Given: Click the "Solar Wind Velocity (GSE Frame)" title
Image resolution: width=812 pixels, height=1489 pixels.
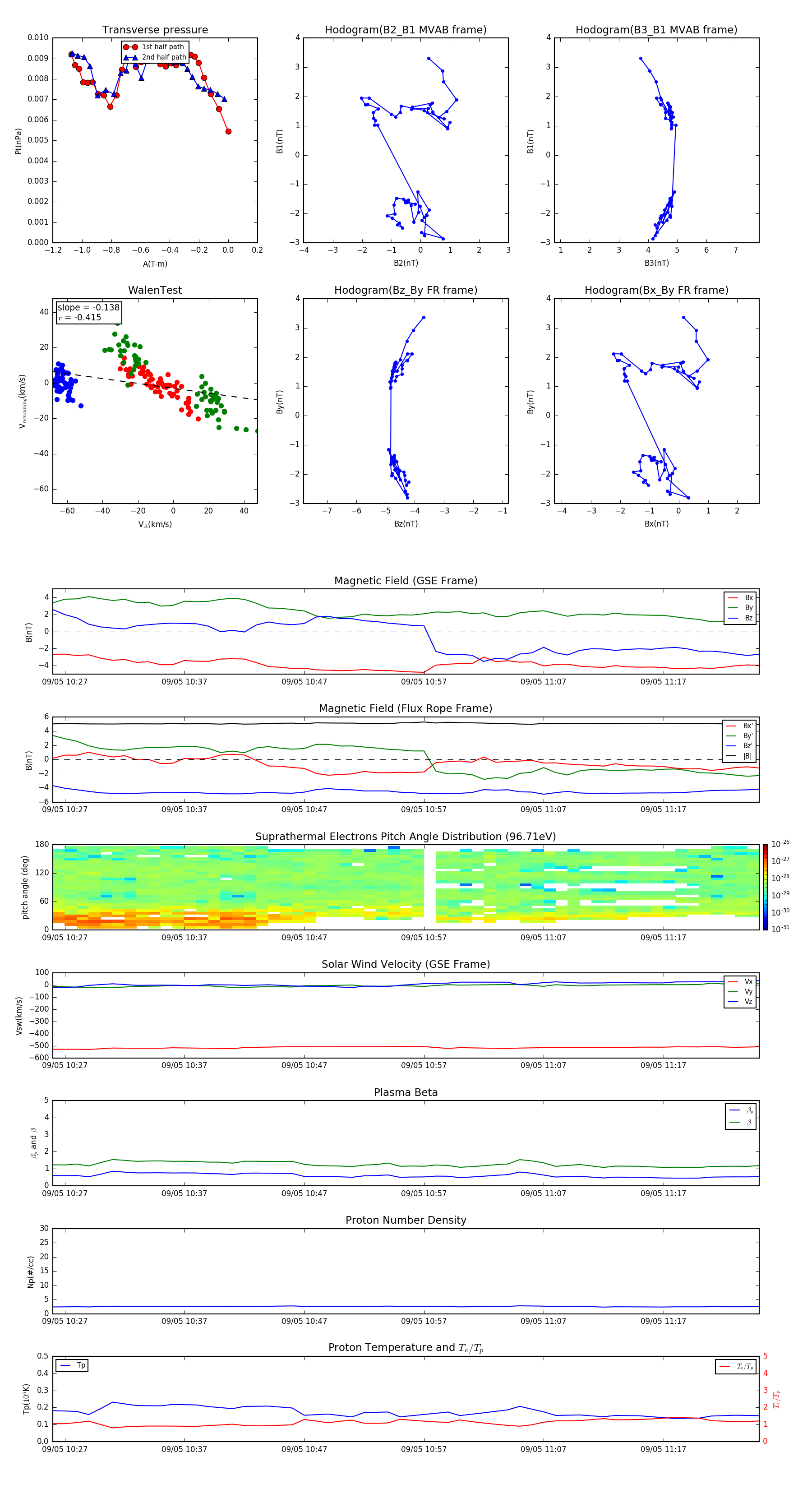Looking at the screenshot, I should (x=406, y=964).
